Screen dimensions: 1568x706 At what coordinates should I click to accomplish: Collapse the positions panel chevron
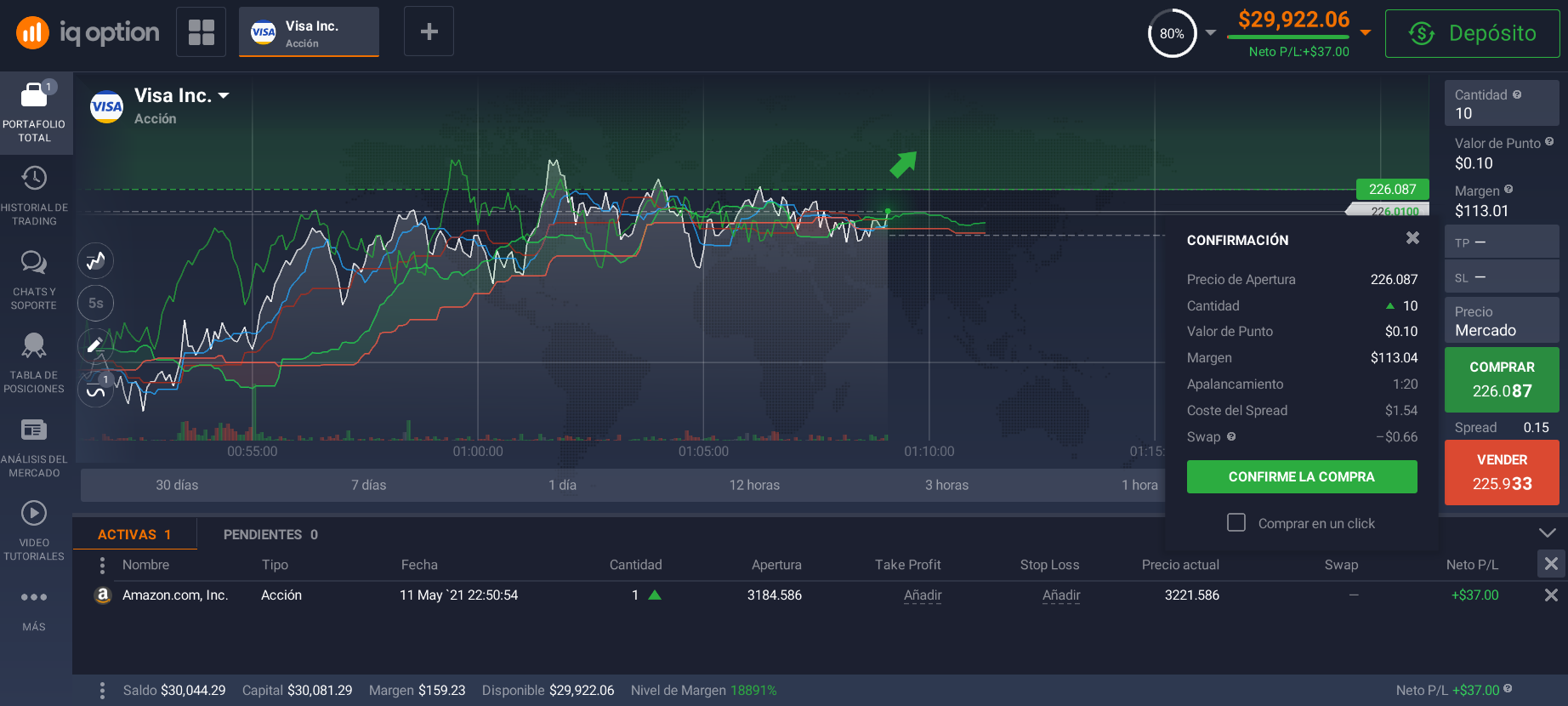[1548, 532]
